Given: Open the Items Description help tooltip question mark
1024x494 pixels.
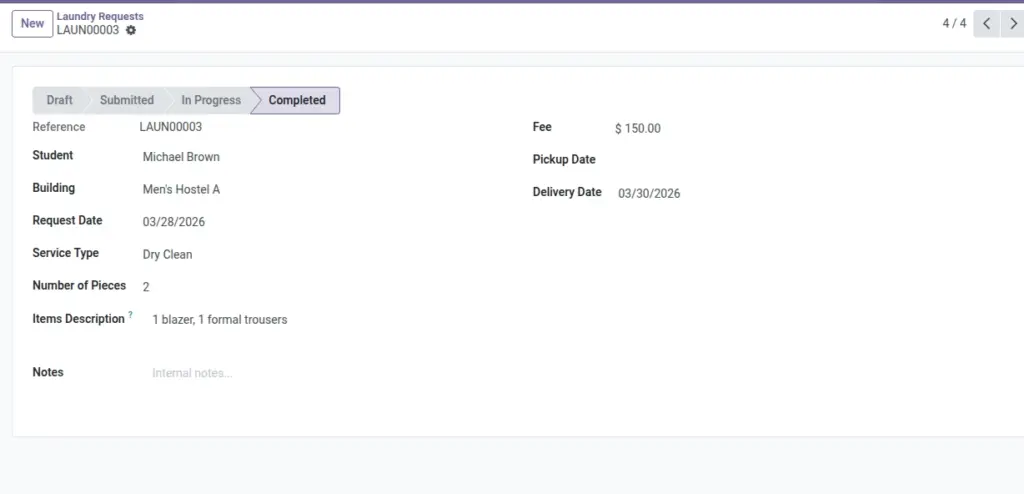Looking at the screenshot, I should click(130, 315).
